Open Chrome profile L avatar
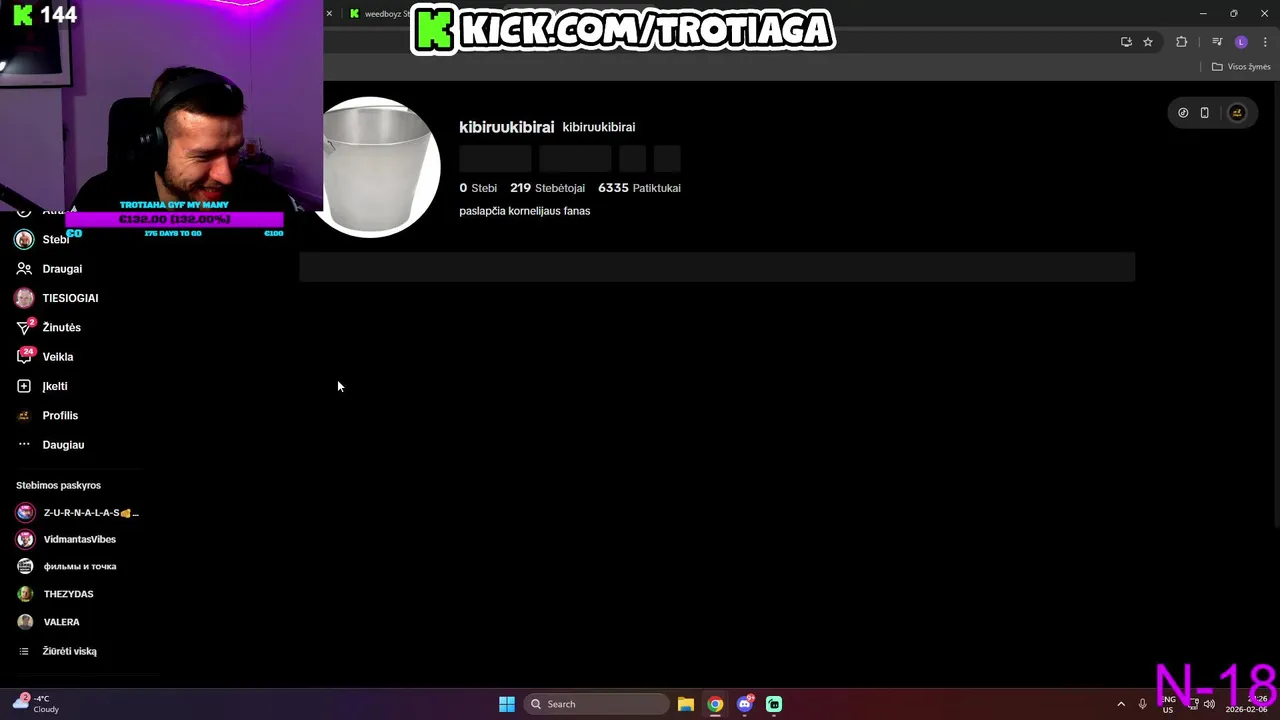1280x720 pixels. [x=1242, y=42]
